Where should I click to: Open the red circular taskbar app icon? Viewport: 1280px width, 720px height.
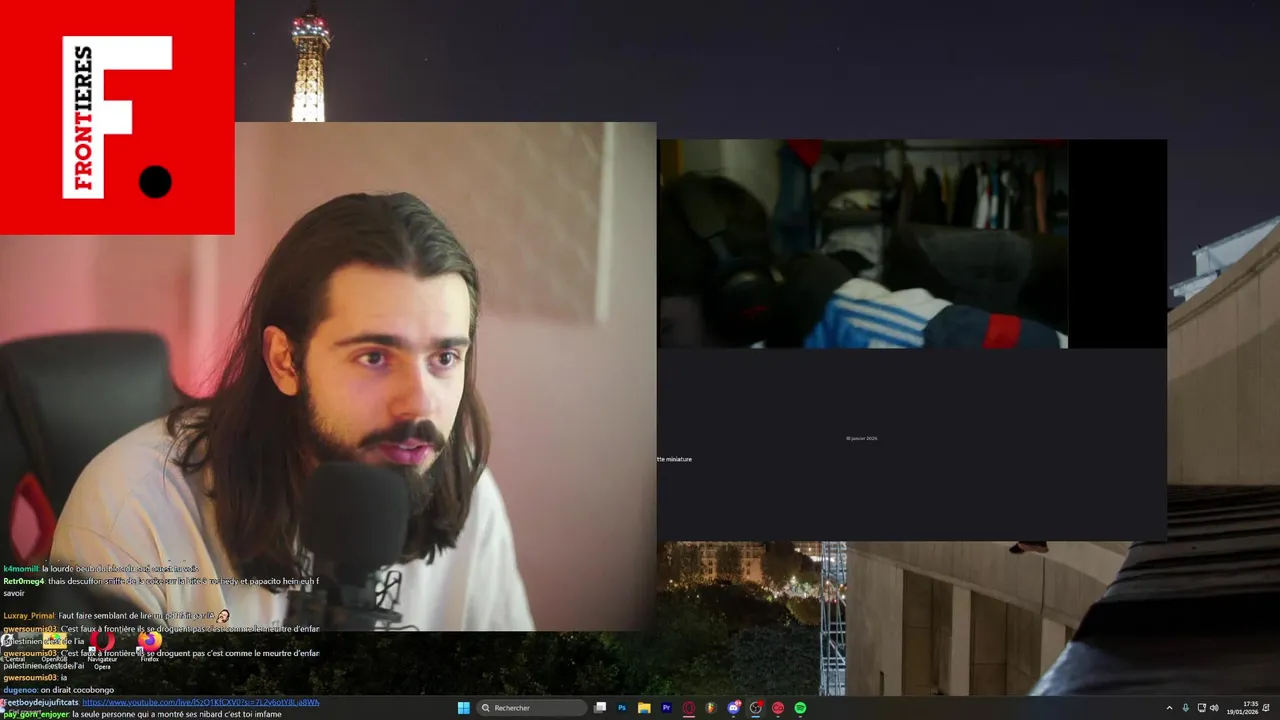click(778, 708)
